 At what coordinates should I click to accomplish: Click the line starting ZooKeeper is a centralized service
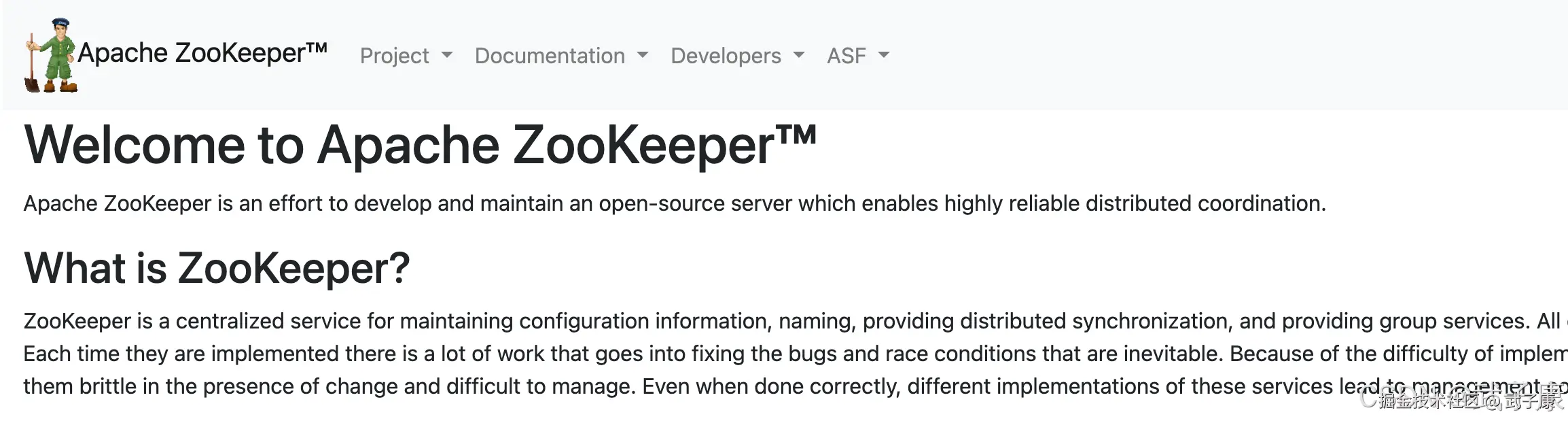[796, 321]
